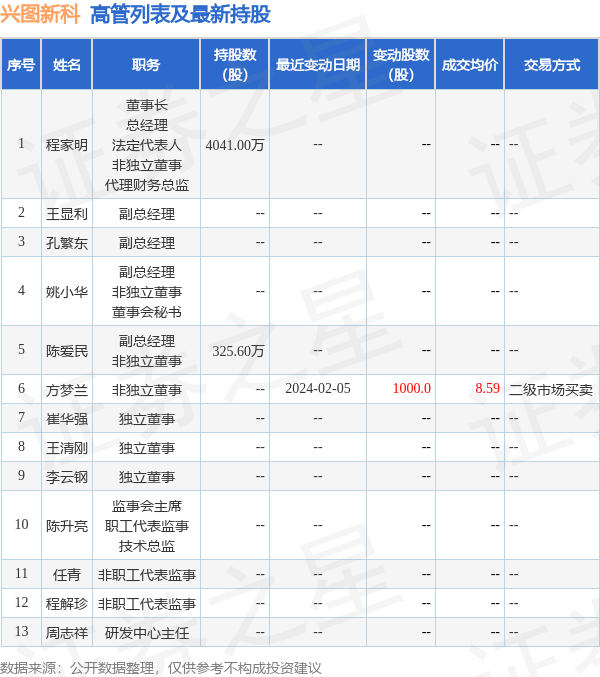The height and width of the screenshot is (677, 600).
Task: Click the 变动股数(股) column header
Action: 401,65
